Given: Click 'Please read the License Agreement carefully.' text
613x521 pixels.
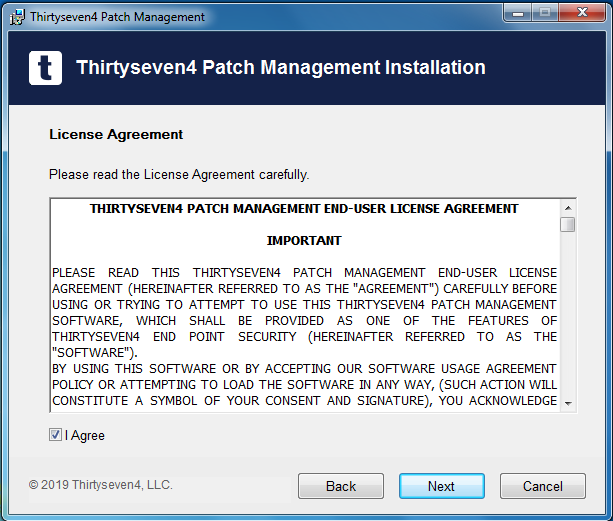Looking at the screenshot, I should click(179, 174).
